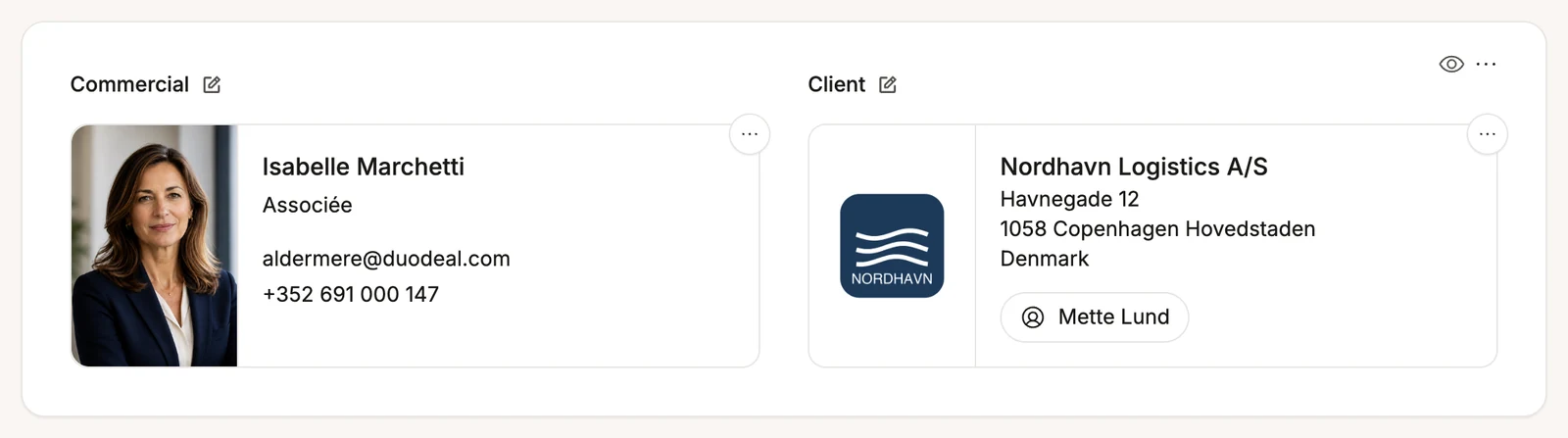Screen dimensions: 1568x438
Task: Edit the Commercial section via pencil icon
Action: [x=212, y=85]
